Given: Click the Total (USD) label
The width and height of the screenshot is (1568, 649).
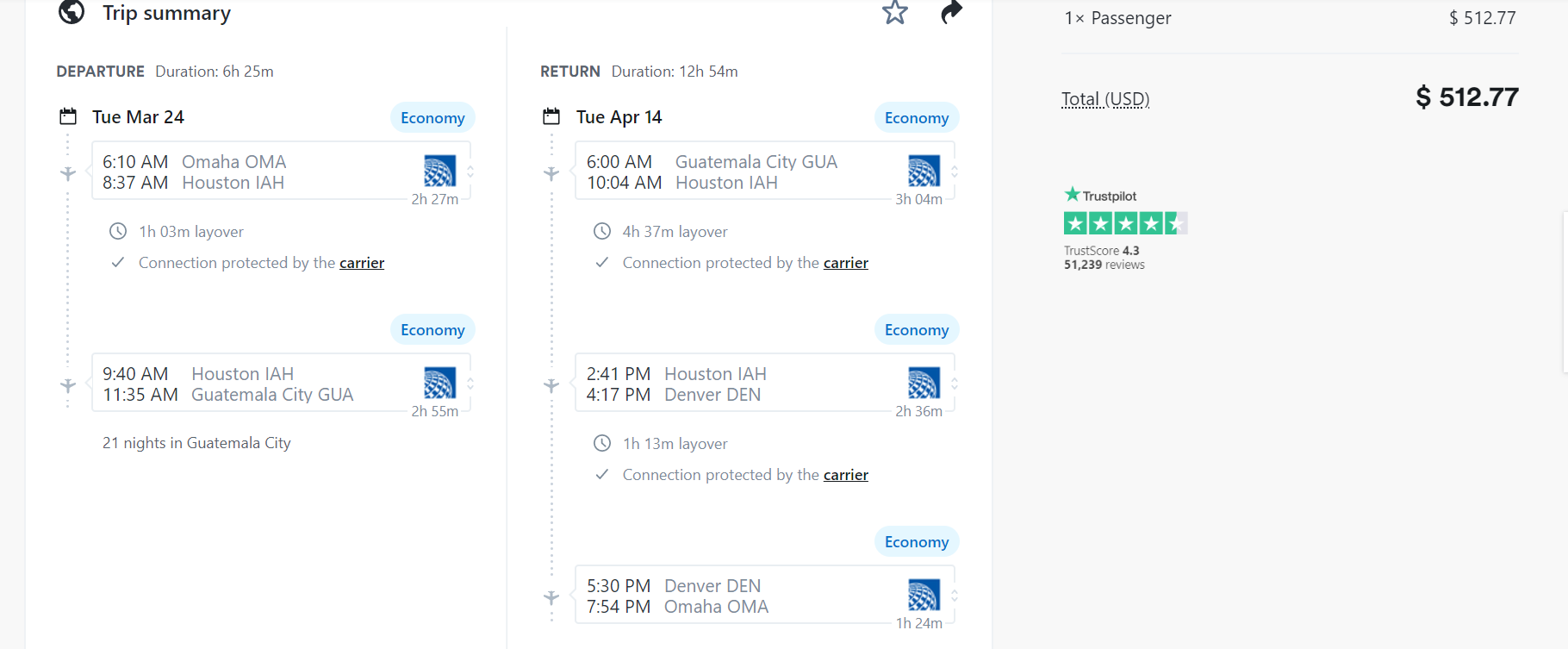Looking at the screenshot, I should point(1105,99).
